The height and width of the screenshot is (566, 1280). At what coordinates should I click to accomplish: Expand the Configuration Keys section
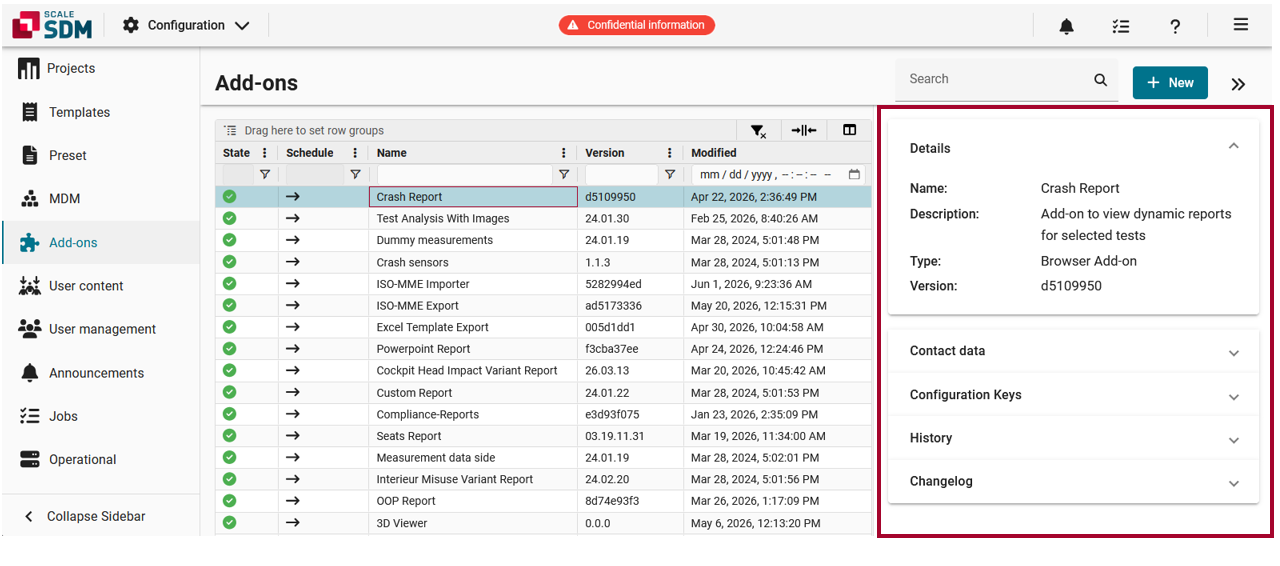coord(1073,395)
